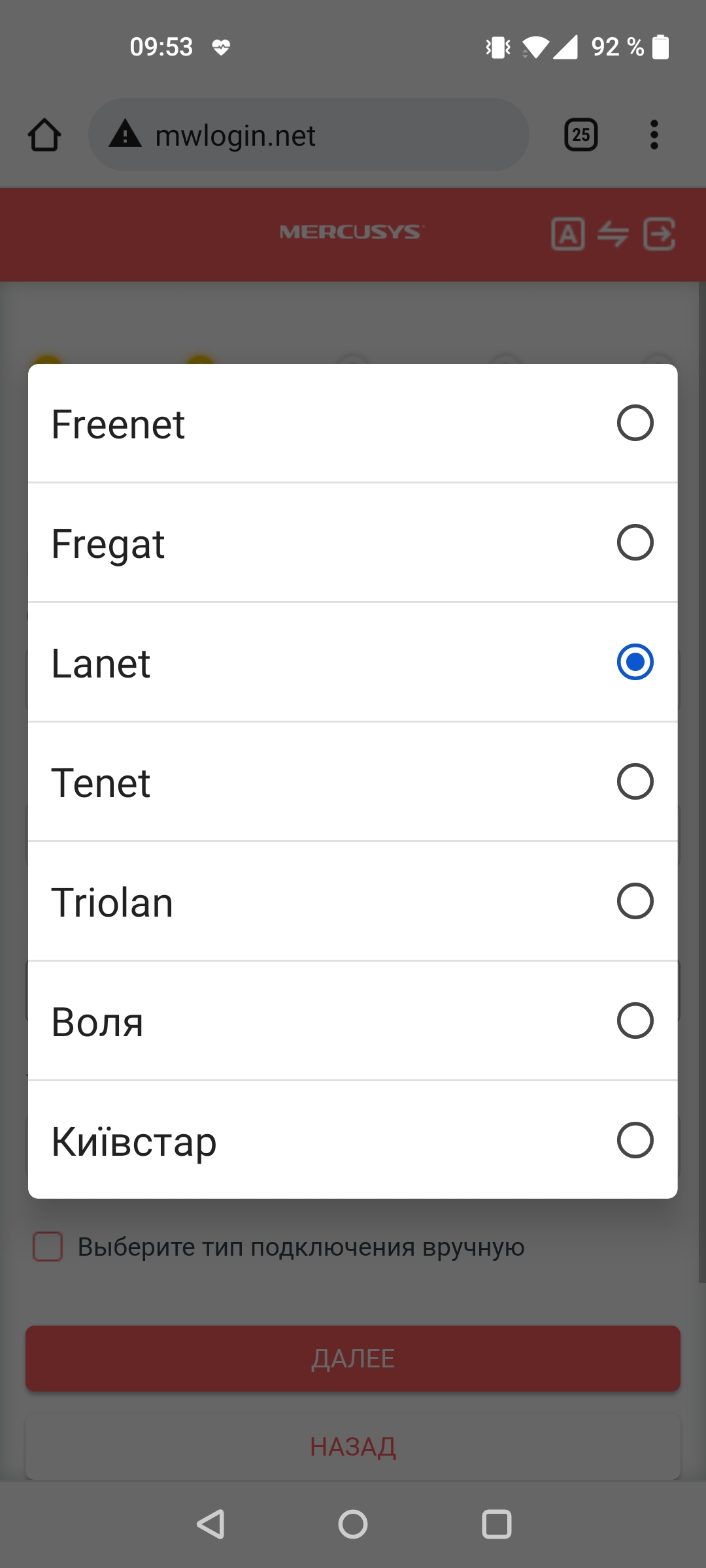Tap the not-secure warning triangle icon
The image size is (706, 1568).
[x=125, y=135]
